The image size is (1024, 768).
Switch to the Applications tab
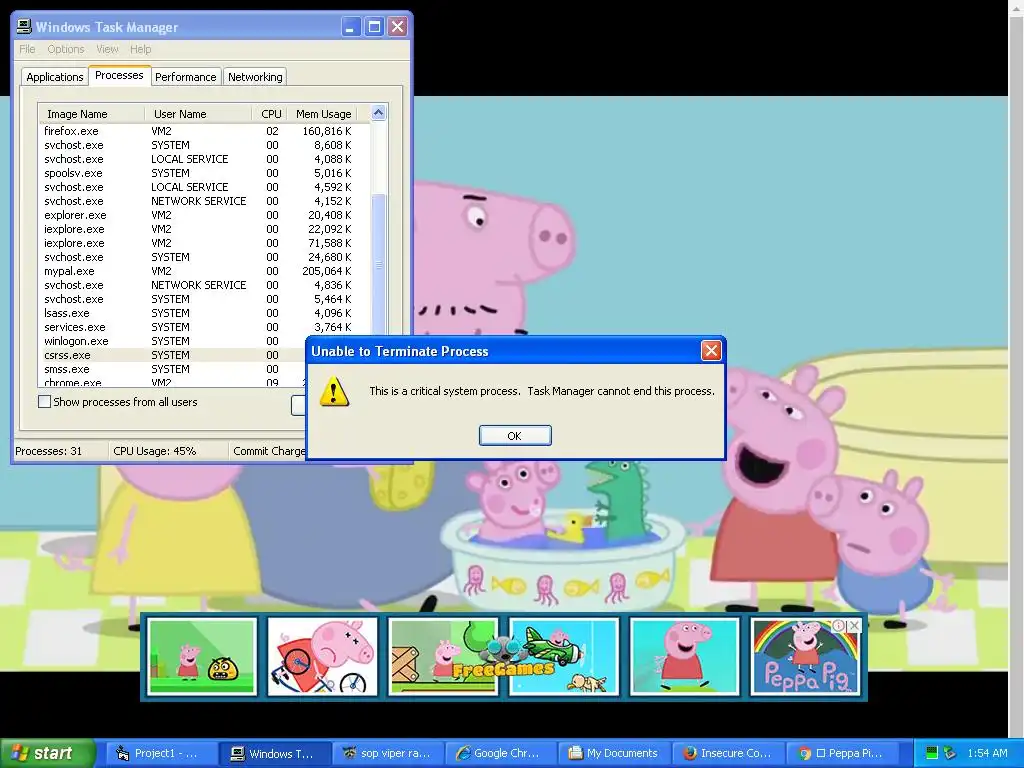tap(55, 77)
